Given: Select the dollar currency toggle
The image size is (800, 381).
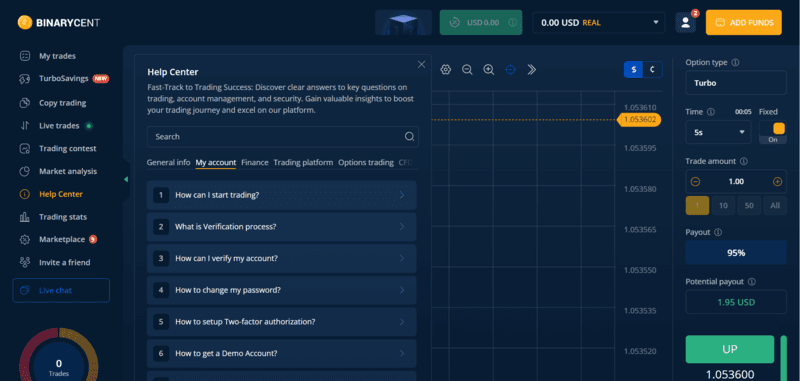Looking at the screenshot, I should pyautogui.click(x=634, y=70).
